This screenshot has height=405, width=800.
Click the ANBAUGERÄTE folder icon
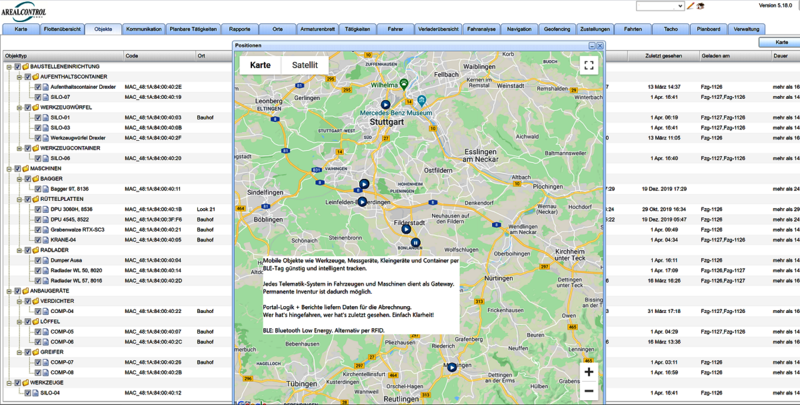[26, 291]
